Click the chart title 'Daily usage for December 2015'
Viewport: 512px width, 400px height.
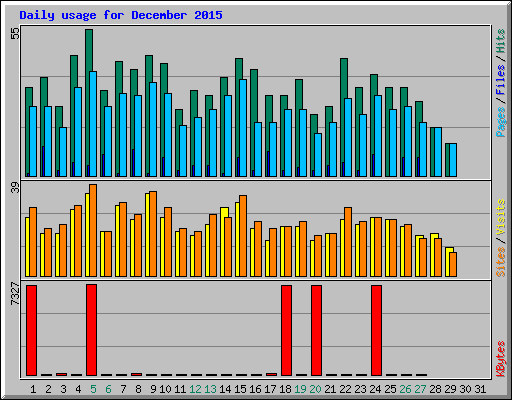[121, 15]
